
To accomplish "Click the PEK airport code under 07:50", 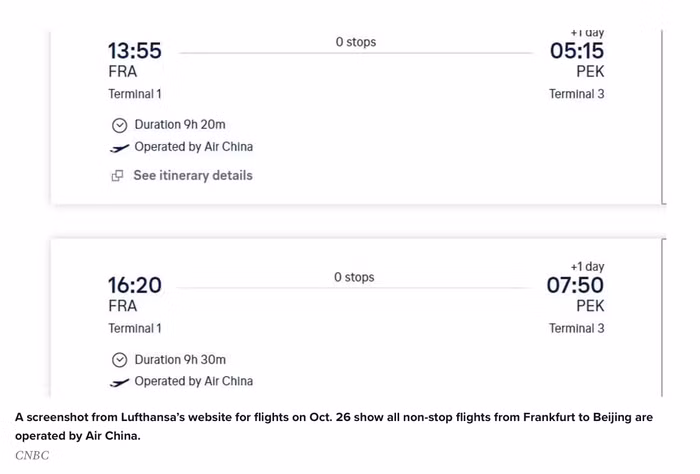I will 590,306.
